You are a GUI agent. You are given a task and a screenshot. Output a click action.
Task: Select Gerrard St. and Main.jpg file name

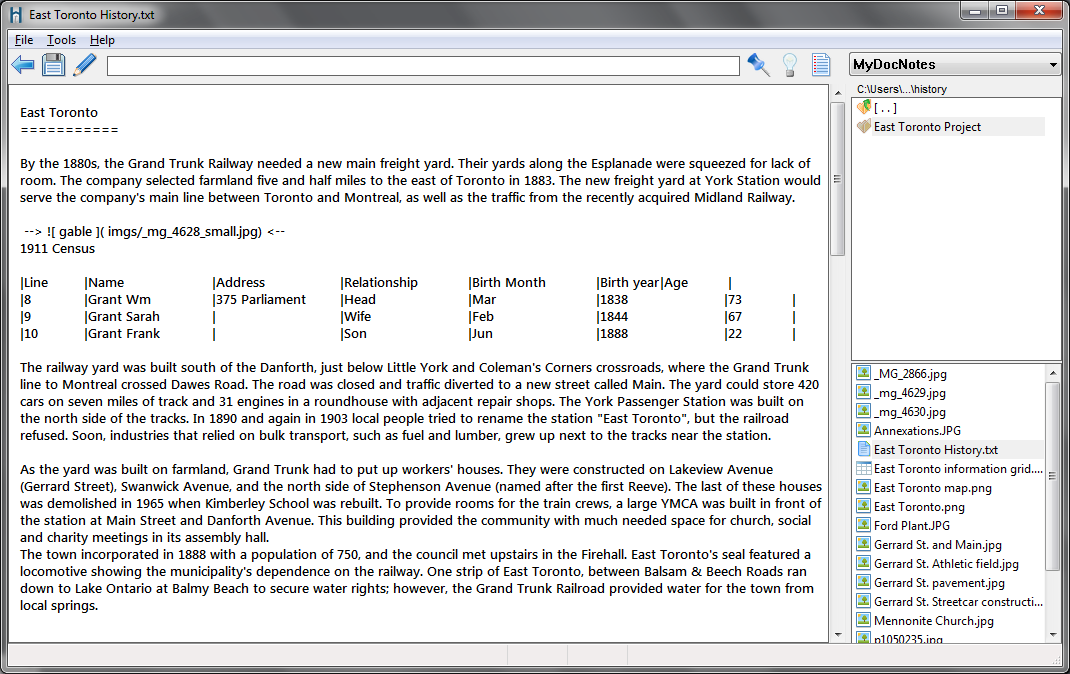click(938, 544)
